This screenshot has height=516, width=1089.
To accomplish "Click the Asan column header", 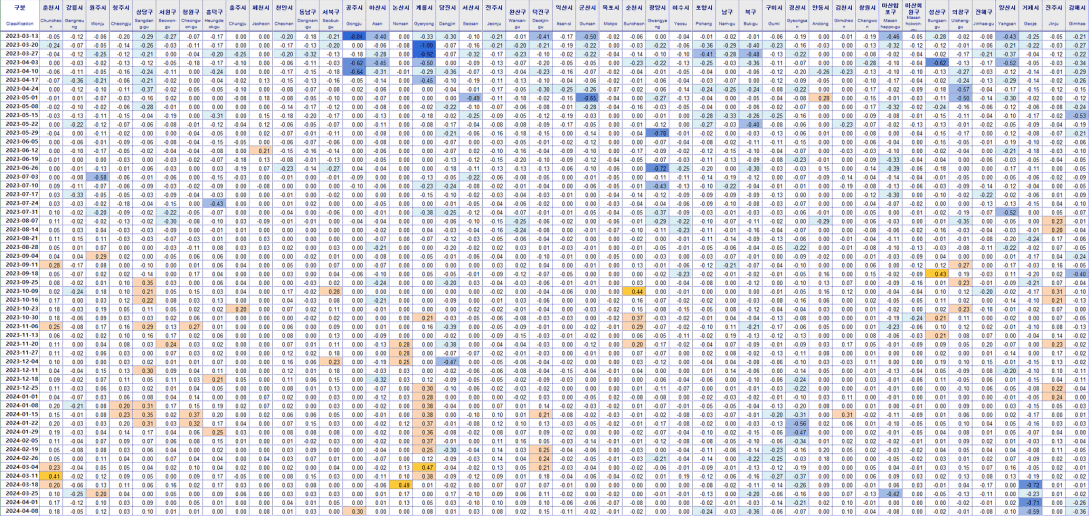I will [x=379, y=16].
